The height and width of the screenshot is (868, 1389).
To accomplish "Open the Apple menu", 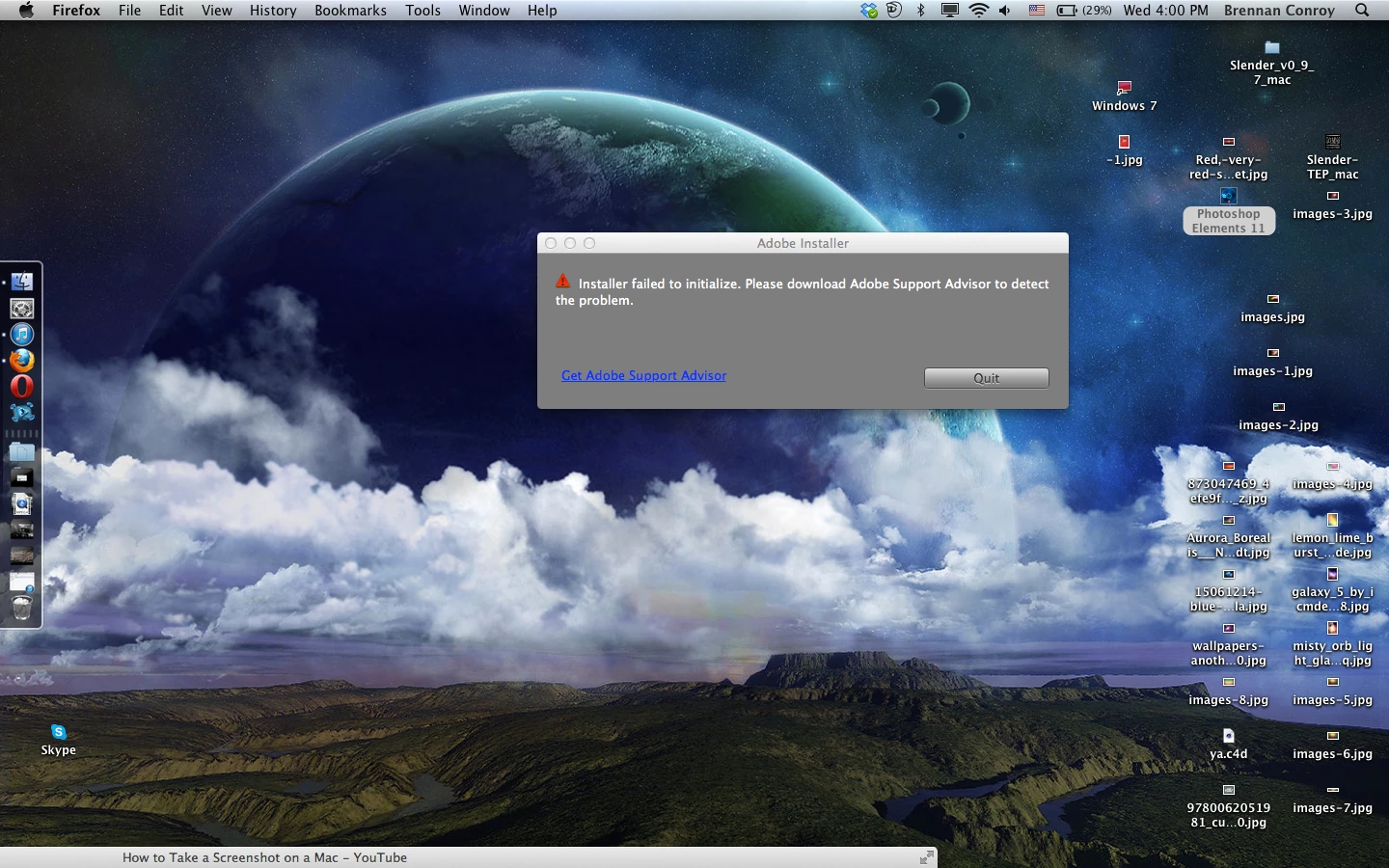I will [x=26, y=11].
